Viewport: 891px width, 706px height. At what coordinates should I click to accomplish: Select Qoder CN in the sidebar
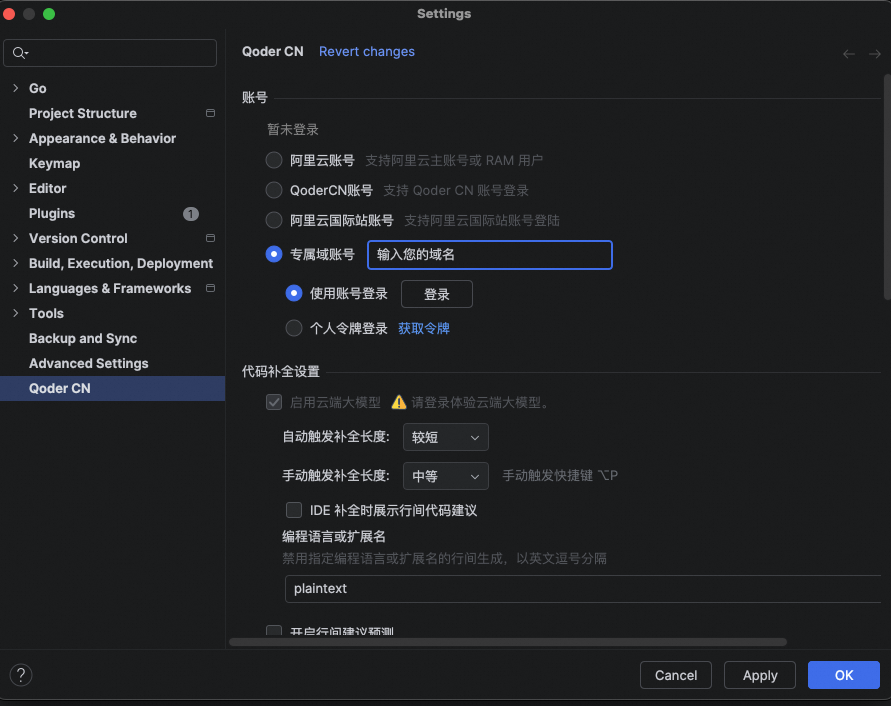pos(113,388)
